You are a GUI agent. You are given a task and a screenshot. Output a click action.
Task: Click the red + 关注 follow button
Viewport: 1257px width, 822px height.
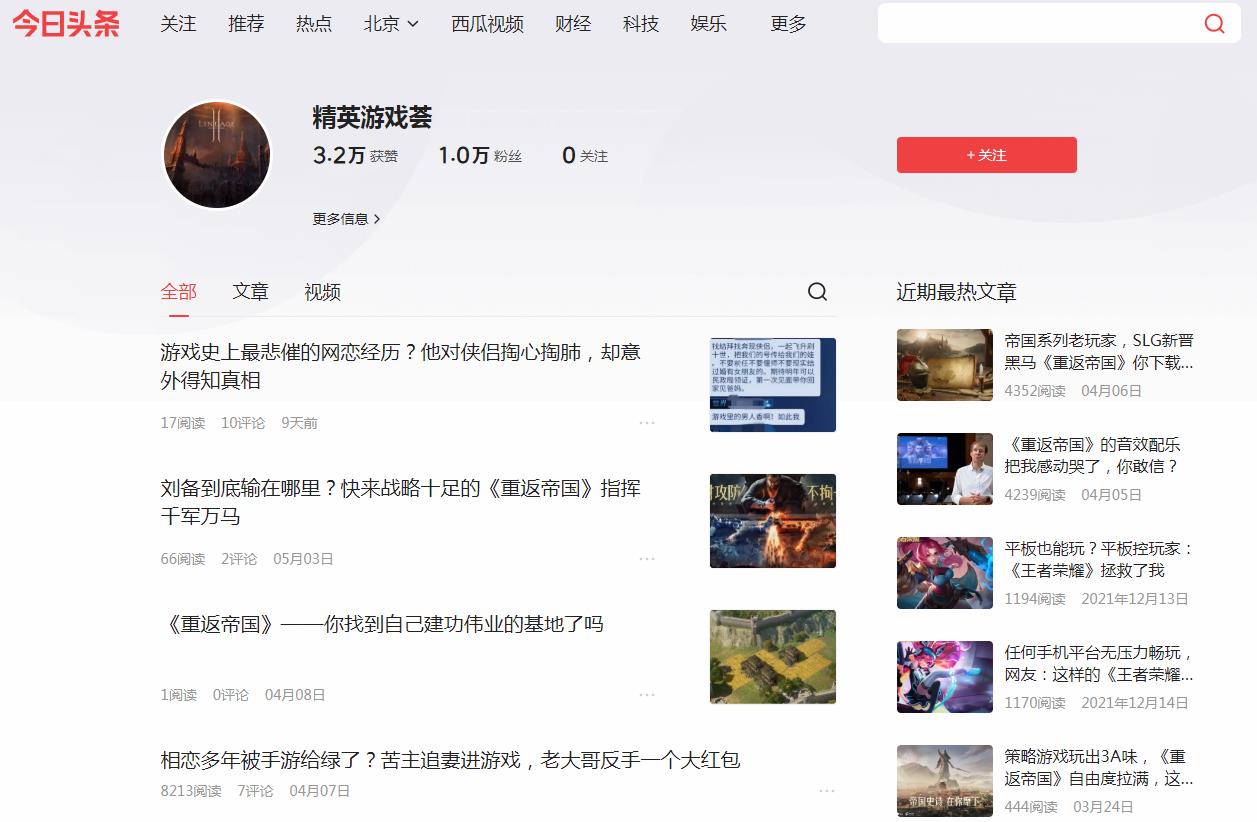tap(986, 155)
